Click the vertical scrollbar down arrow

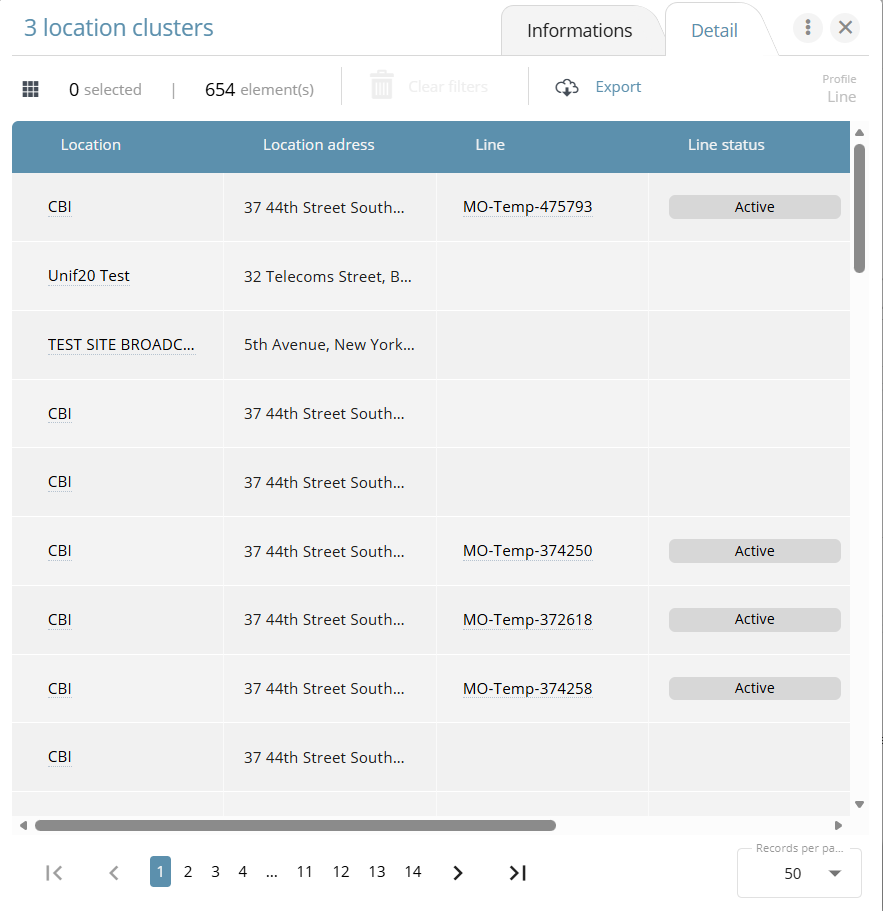click(859, 804)
